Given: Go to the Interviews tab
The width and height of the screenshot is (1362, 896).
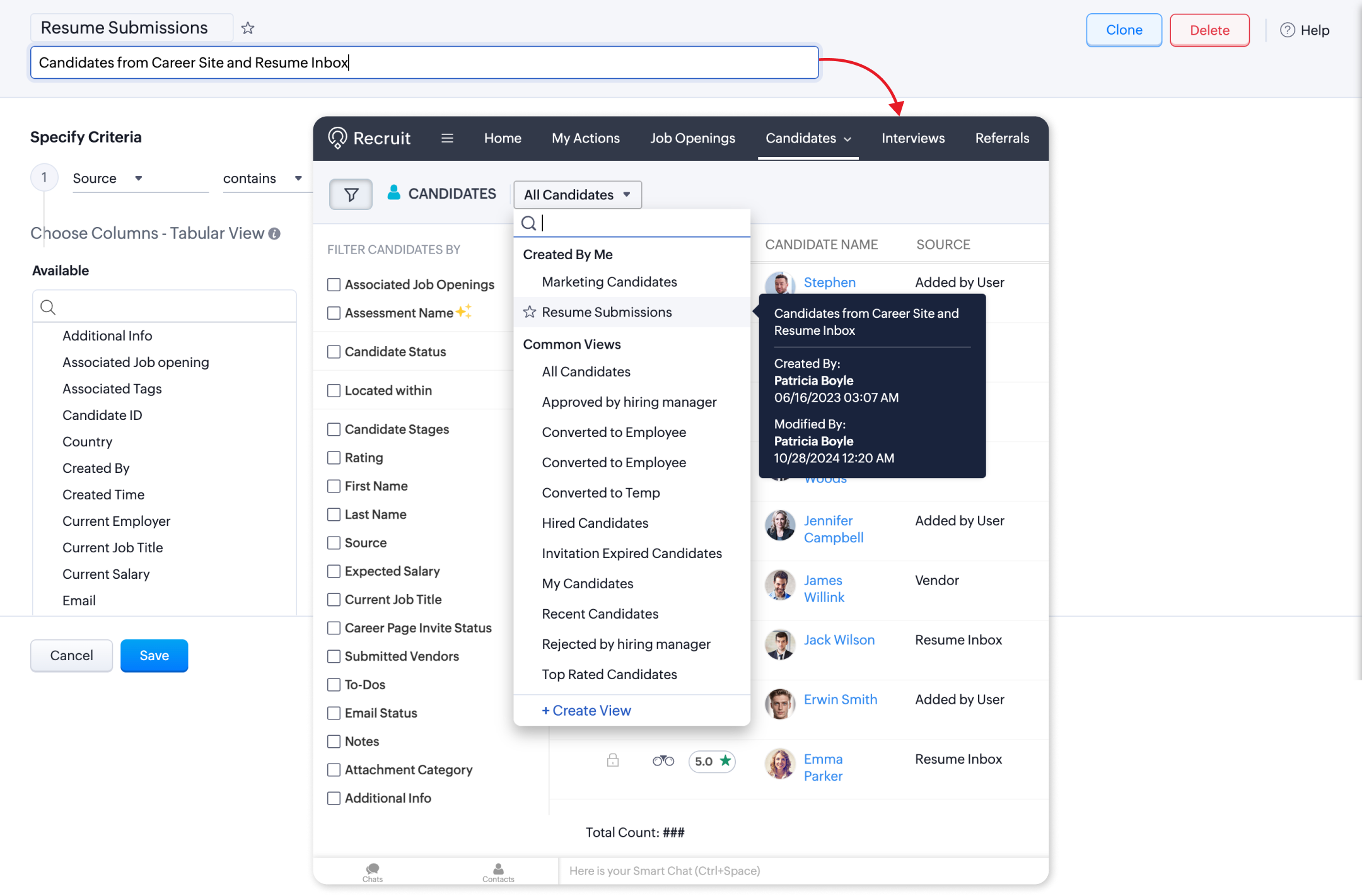Looking at the screenshot, I should tap(912, 138).
